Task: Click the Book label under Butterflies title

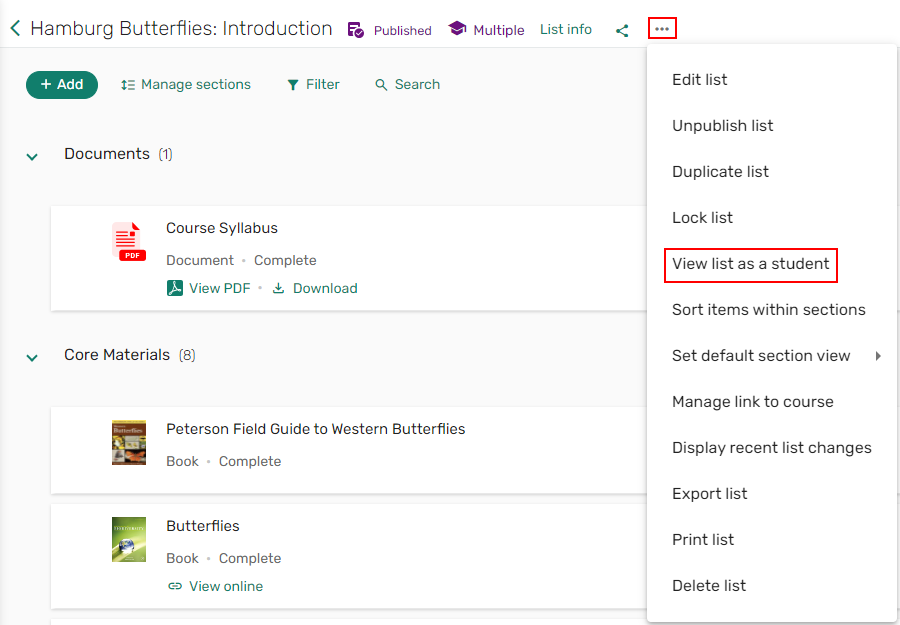Action: click(x=183, y=558)
